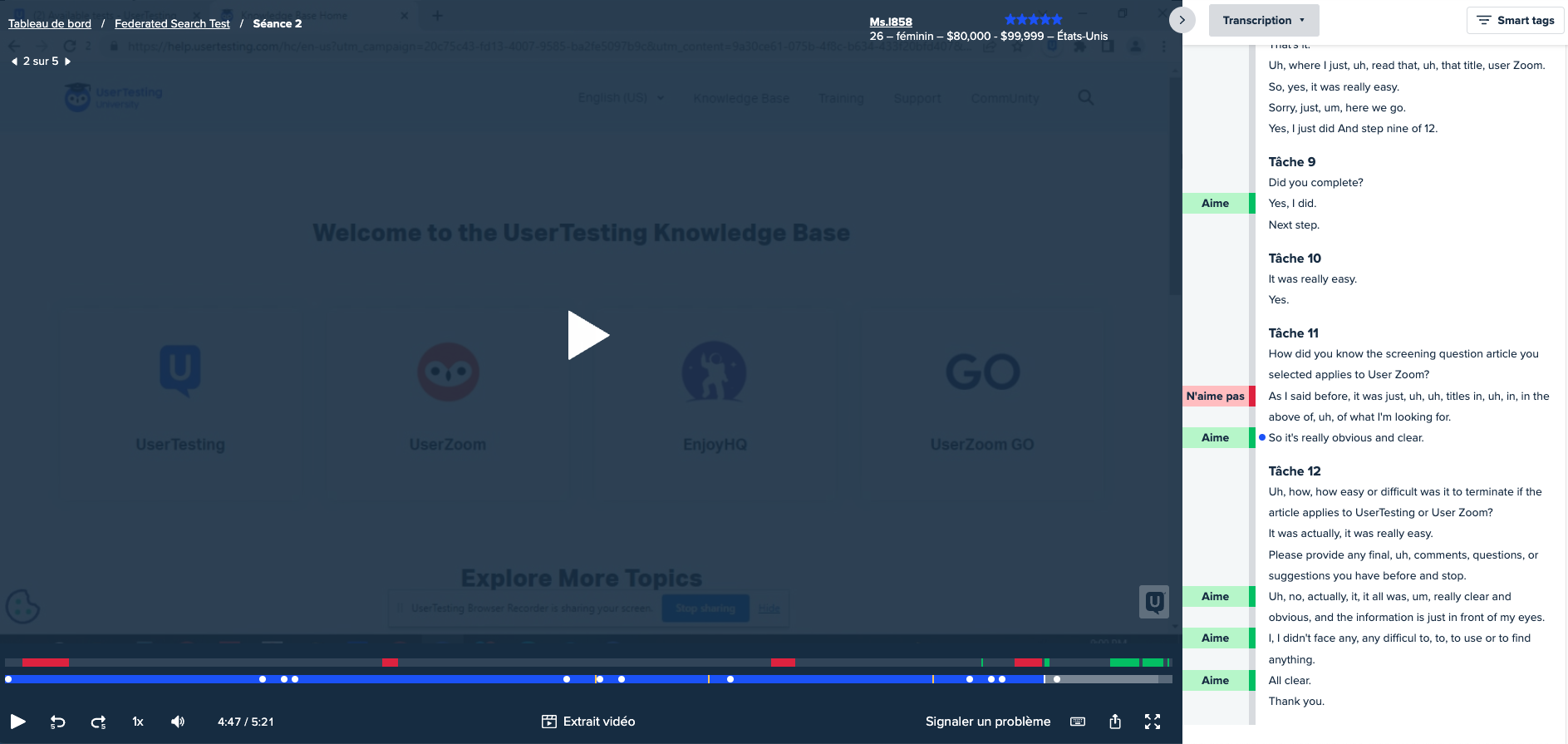
Task: Click the five-star session rating
Action: click(x=1033, y=19)
